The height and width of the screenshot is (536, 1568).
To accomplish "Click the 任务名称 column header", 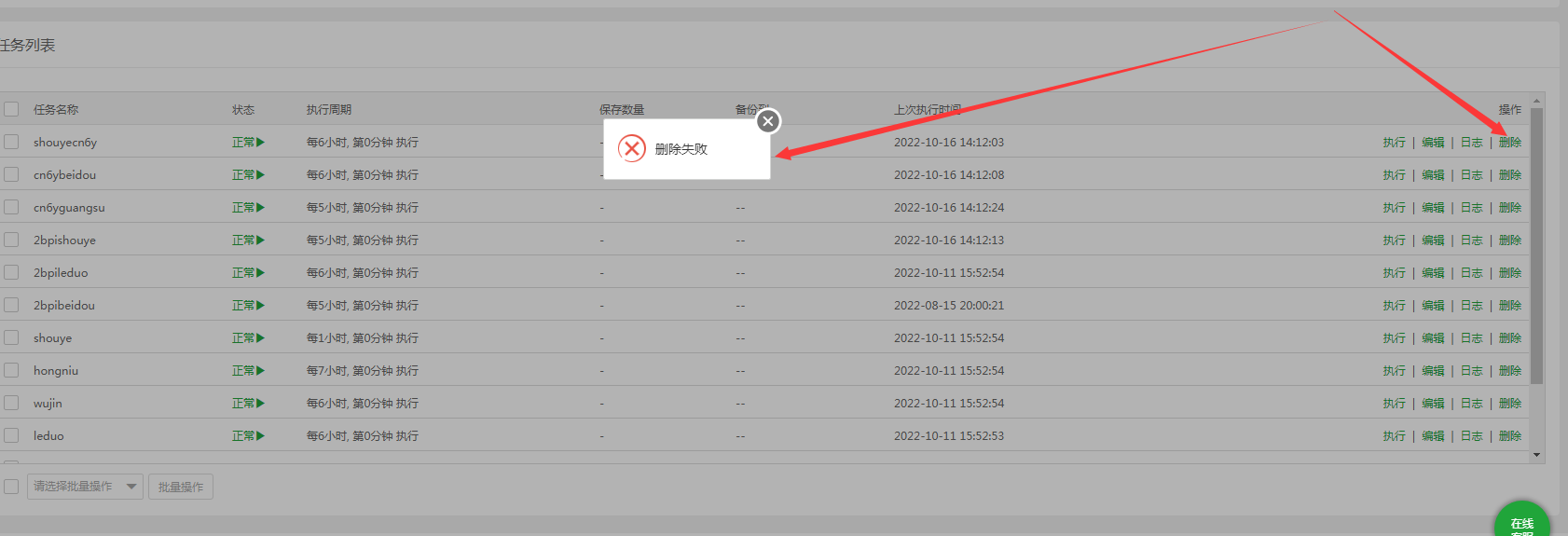I will click(56, 110).
